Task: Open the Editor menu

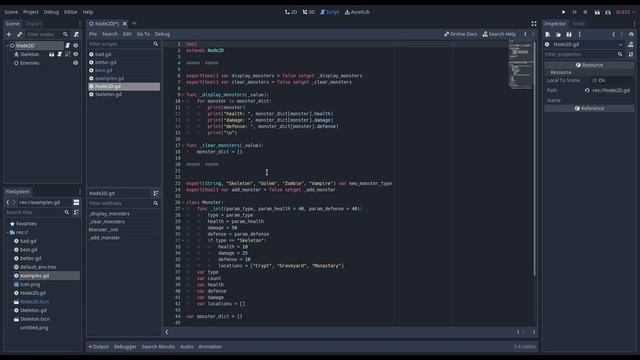Action: [71, 12]
